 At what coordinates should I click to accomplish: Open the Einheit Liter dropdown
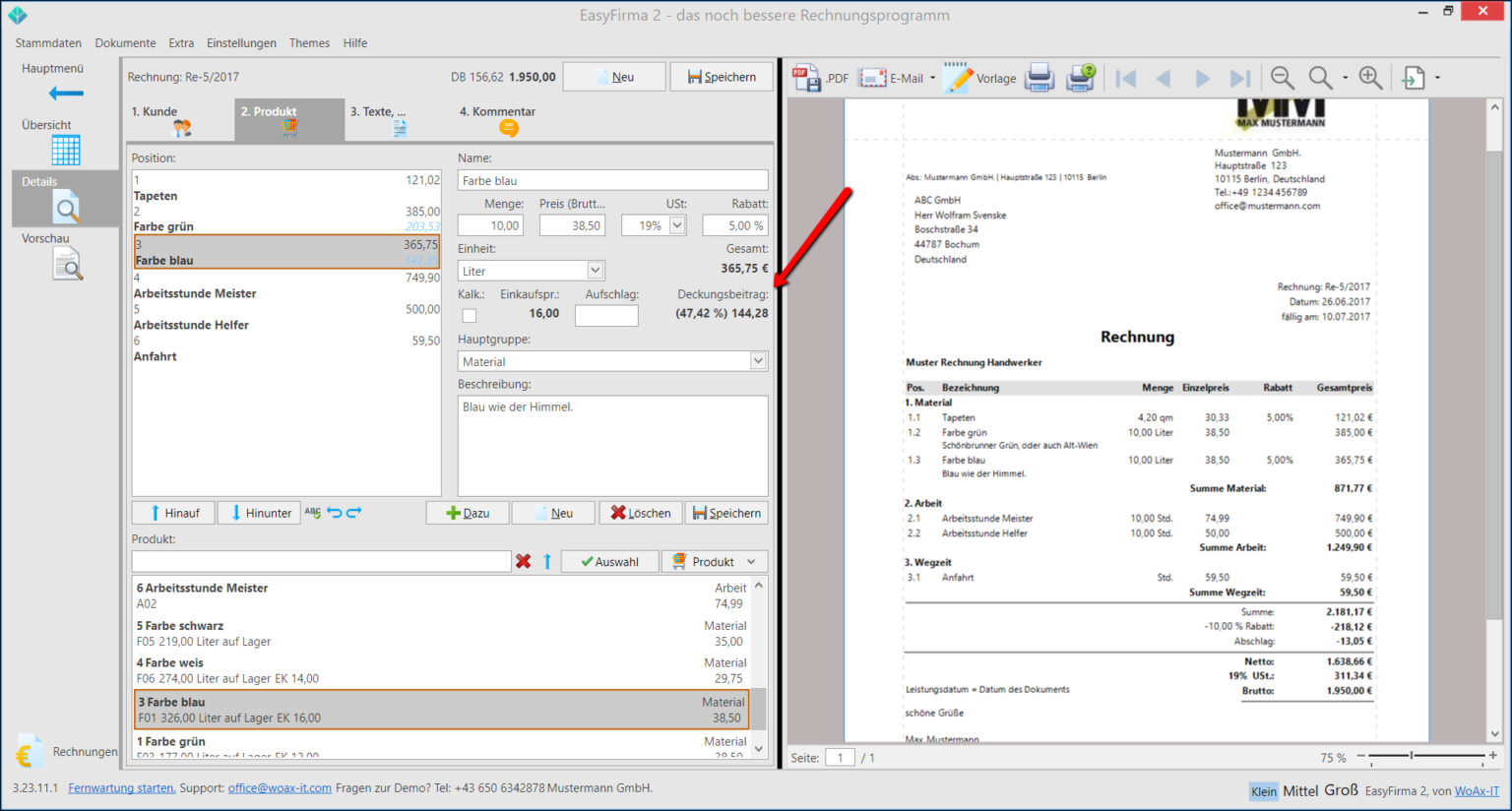pyautogui.click(x=595, y=271)
